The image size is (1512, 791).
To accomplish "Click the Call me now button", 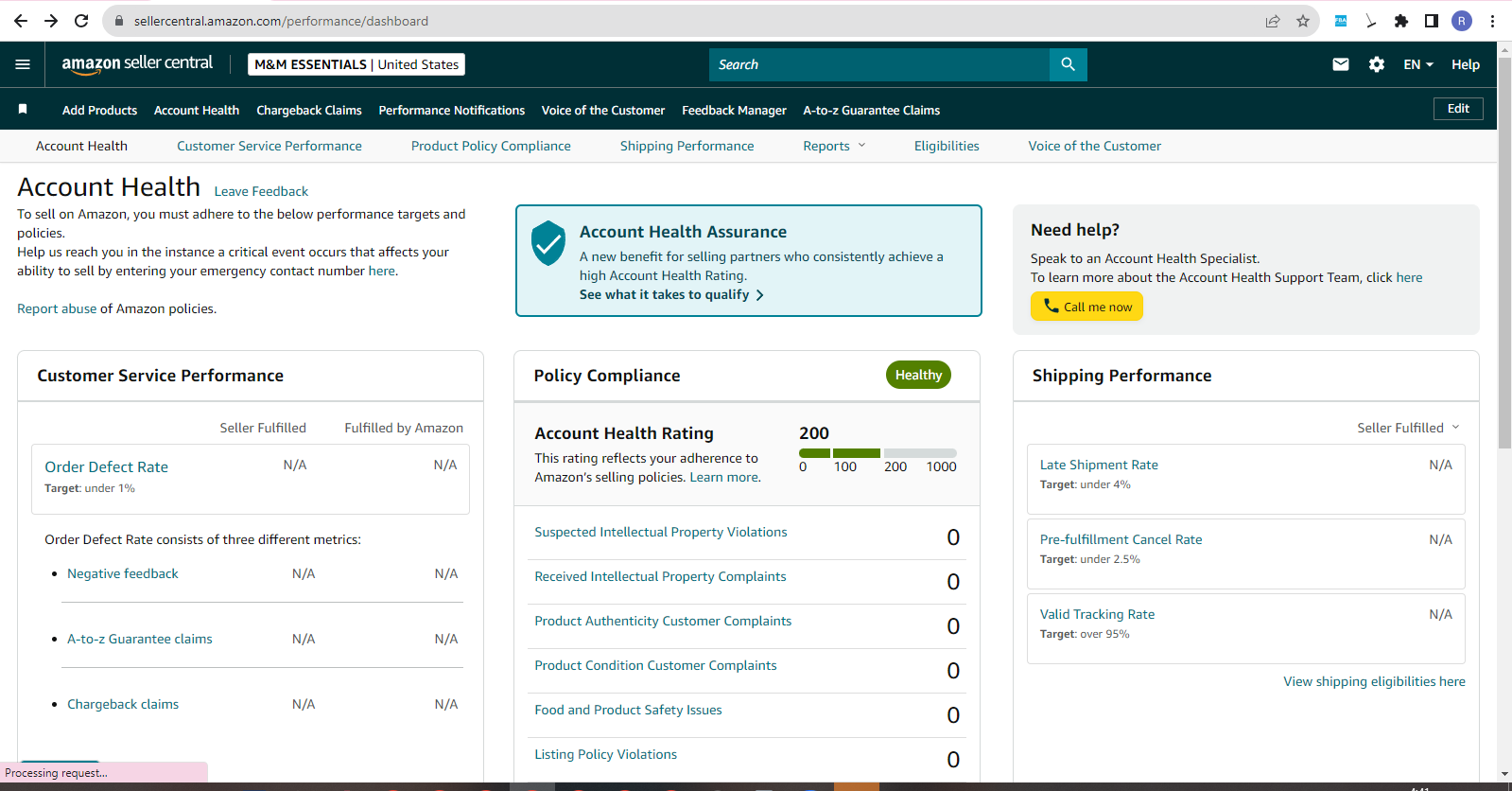I will click(x=1086, y=307).
